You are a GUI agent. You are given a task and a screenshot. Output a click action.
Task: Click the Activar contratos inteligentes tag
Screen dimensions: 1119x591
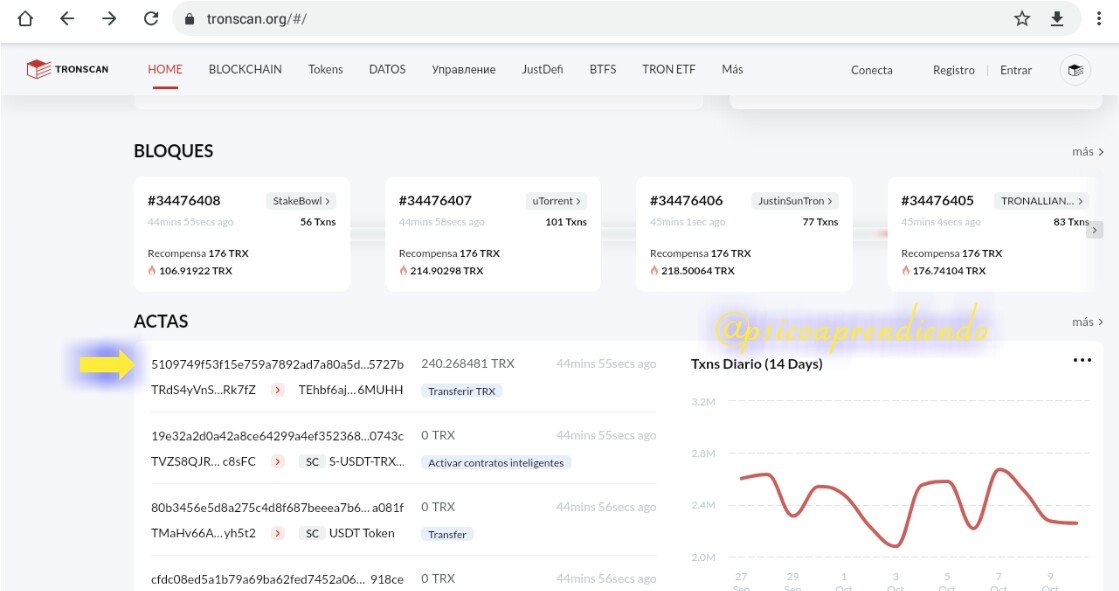click(x=496, y=463)
